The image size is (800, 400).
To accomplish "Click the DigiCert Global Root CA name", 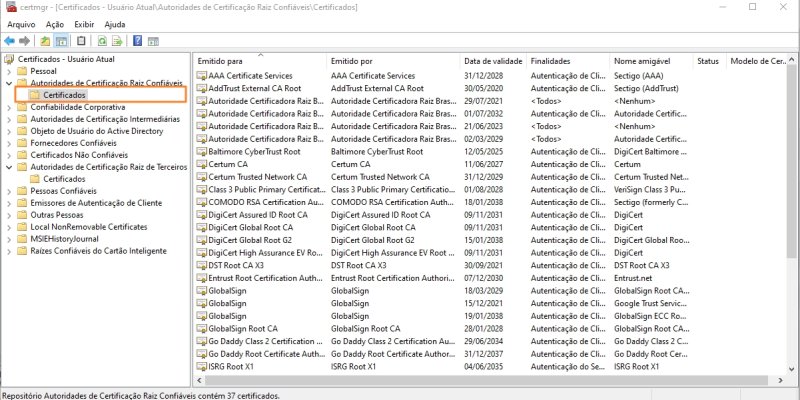I will pos(251,228).
